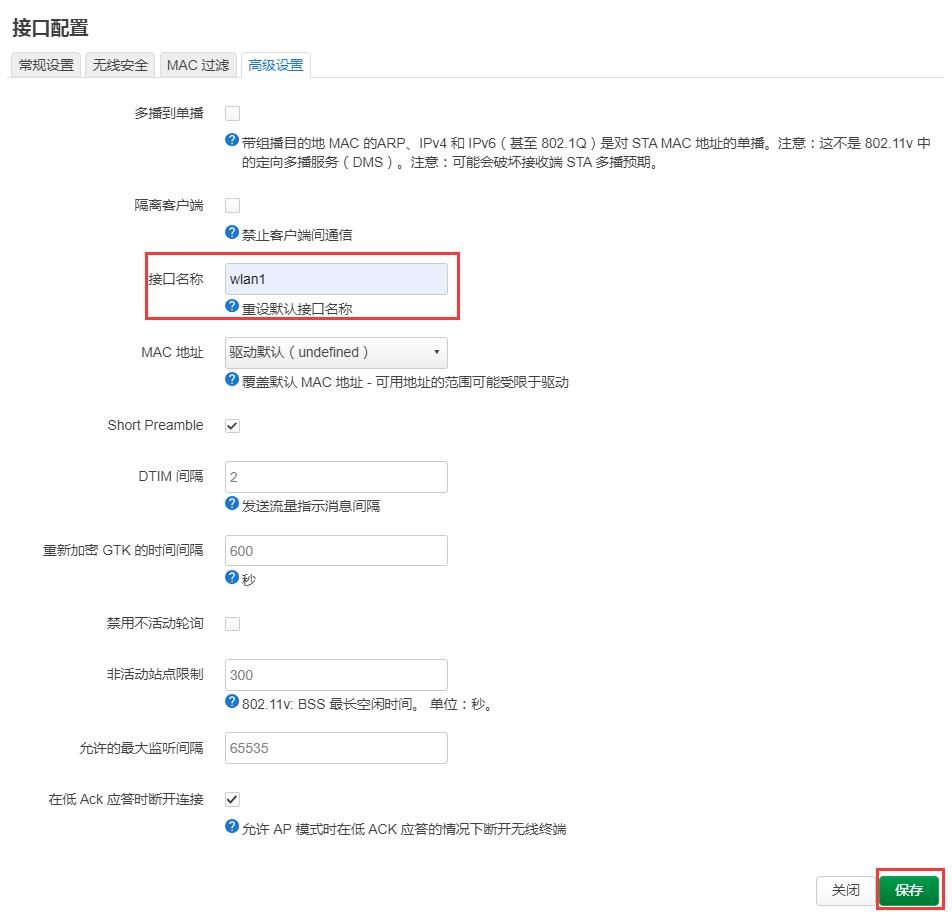This screenshot has width=952, height=916.
Task: Enable the 多播到单播 checkbox
Action: [233, 114]
